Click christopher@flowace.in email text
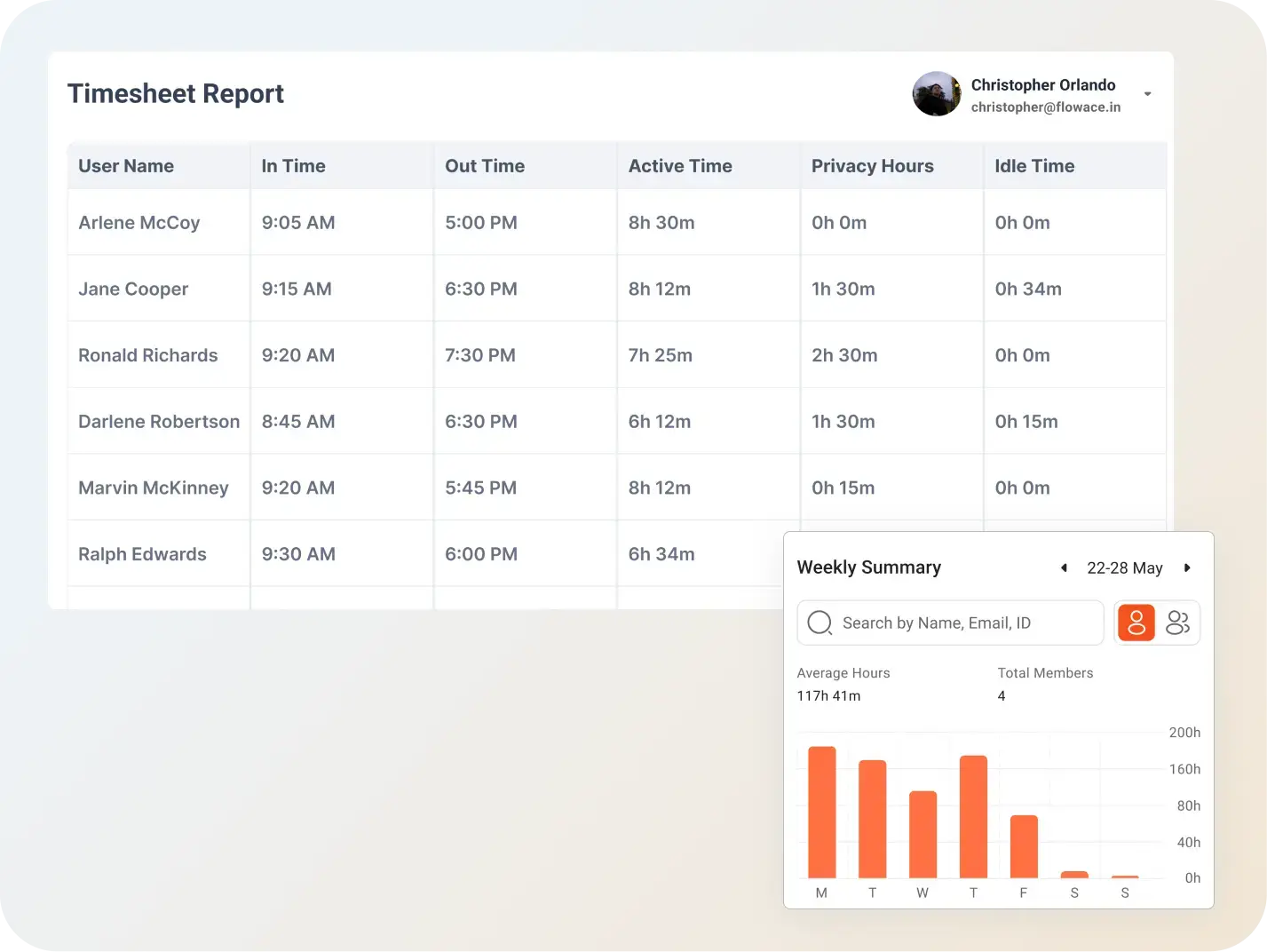The image size is (1267, 952). tap(1045, 107)
